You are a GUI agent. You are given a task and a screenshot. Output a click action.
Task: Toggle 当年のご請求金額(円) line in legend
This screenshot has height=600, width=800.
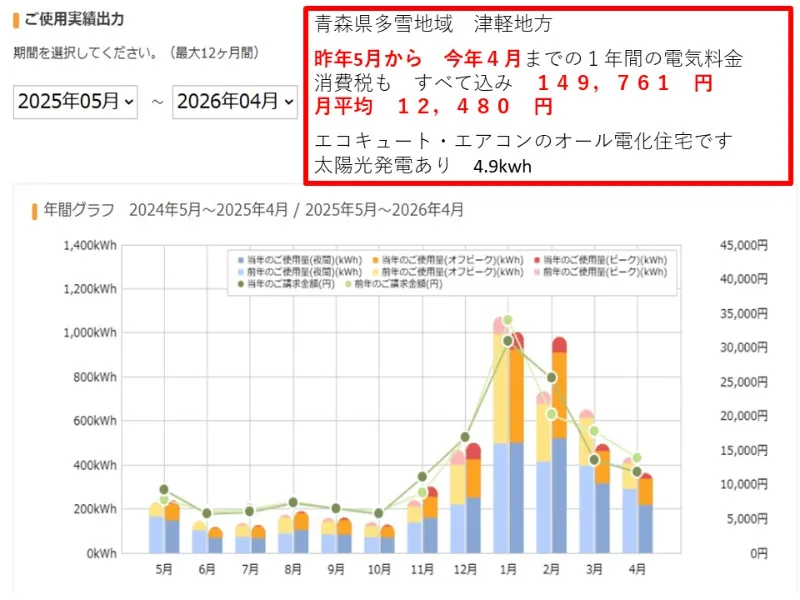click(x=296, y=284)
